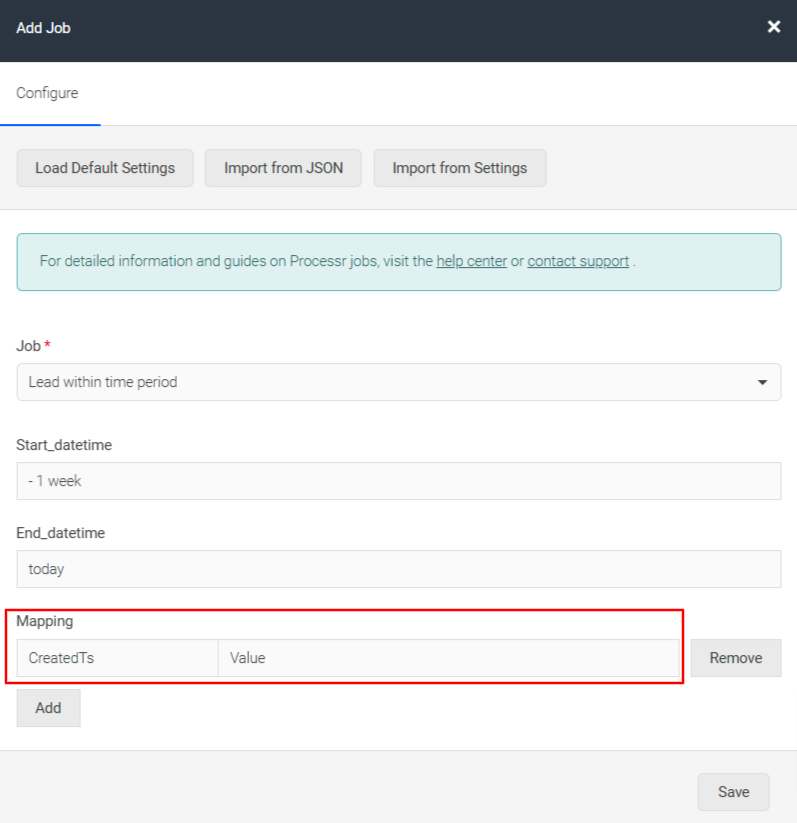Screen dimensions: 797x823
Task: Open the help center link
Action: coord(471,261)
